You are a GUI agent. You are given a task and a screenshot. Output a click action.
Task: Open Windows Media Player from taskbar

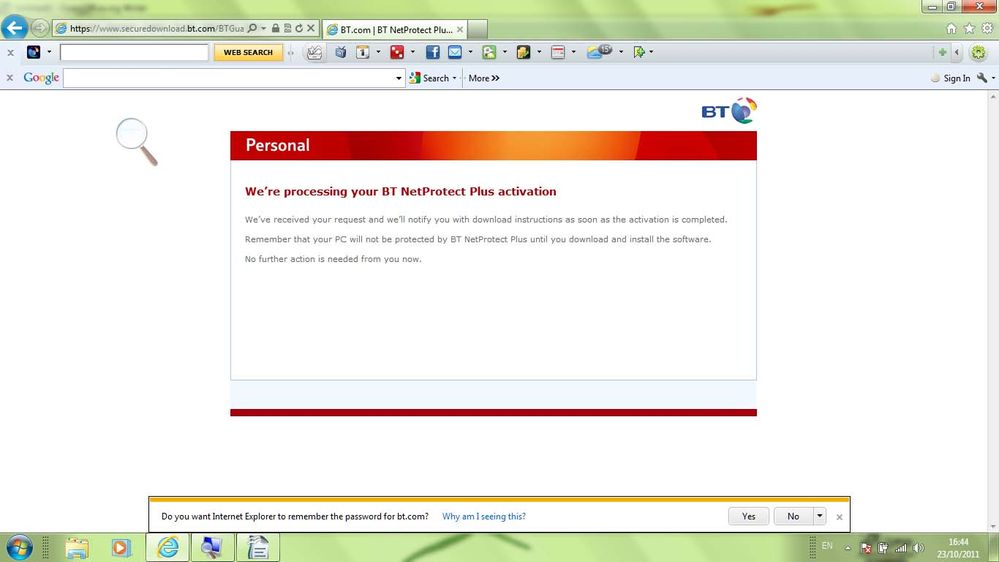point(120,547)
